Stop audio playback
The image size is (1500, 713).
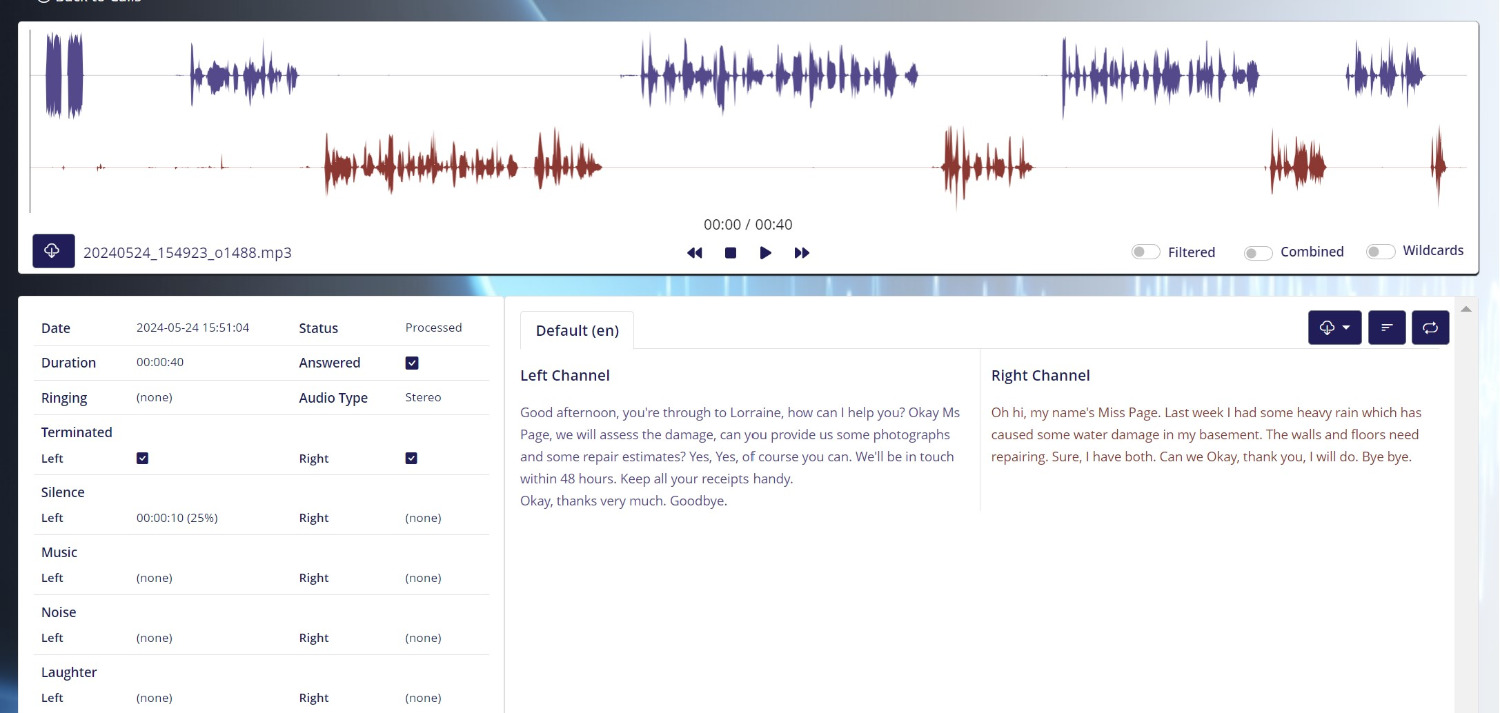730,253
